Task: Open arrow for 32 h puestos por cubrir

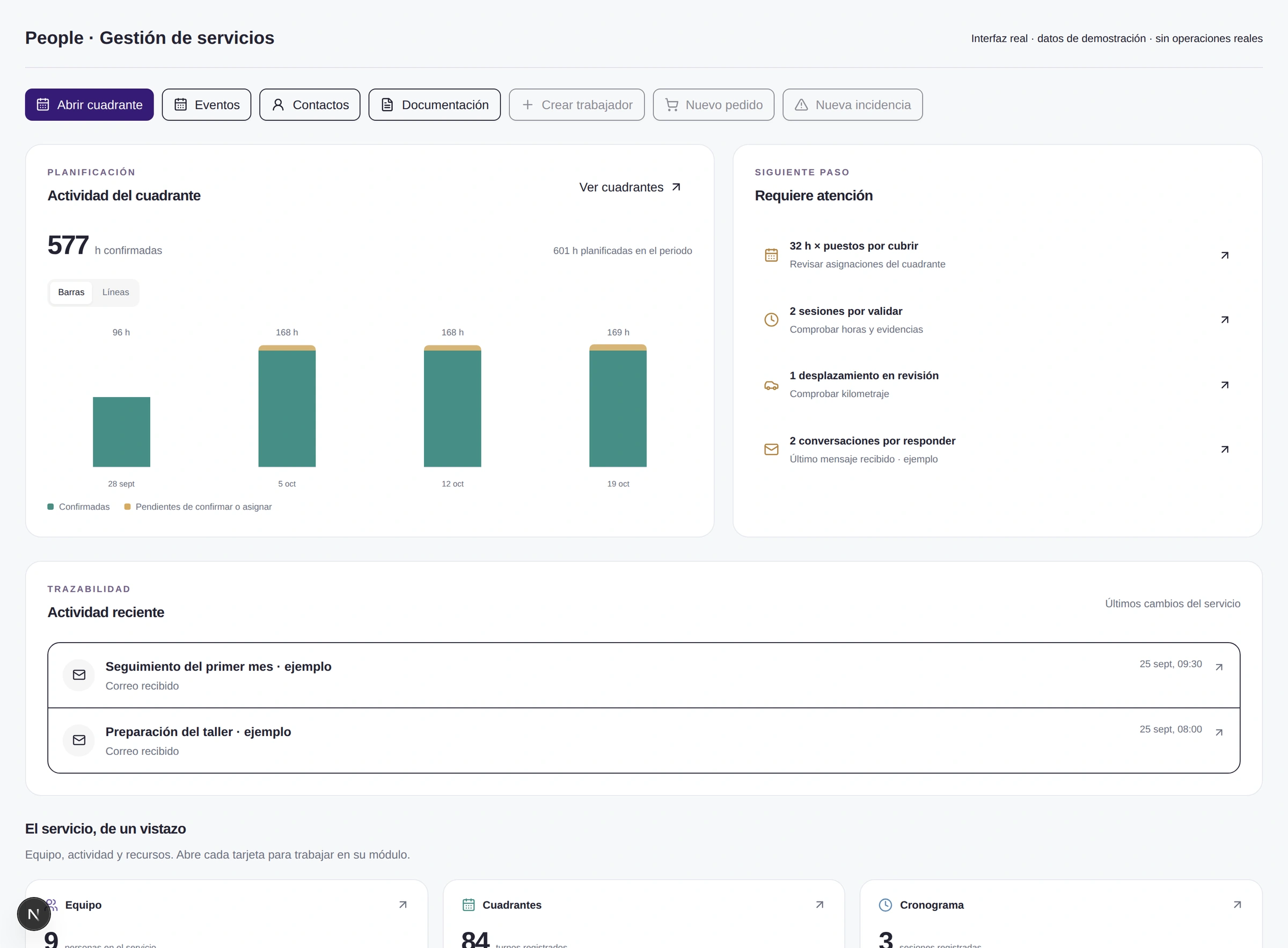Action: (1224, 255)
